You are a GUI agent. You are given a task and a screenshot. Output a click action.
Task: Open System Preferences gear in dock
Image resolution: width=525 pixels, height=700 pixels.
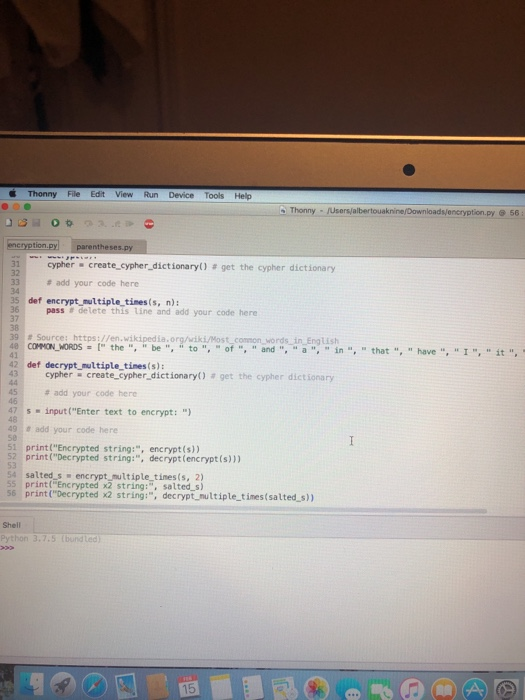[506, 690]
